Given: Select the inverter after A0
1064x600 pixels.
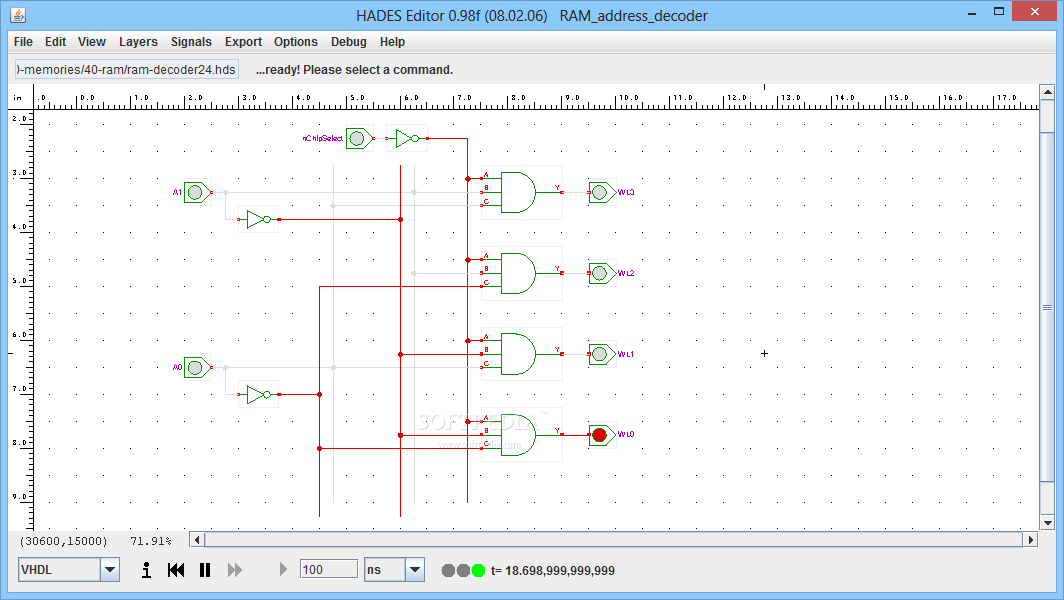Looking at the screenshot, I should click(259, 394).
